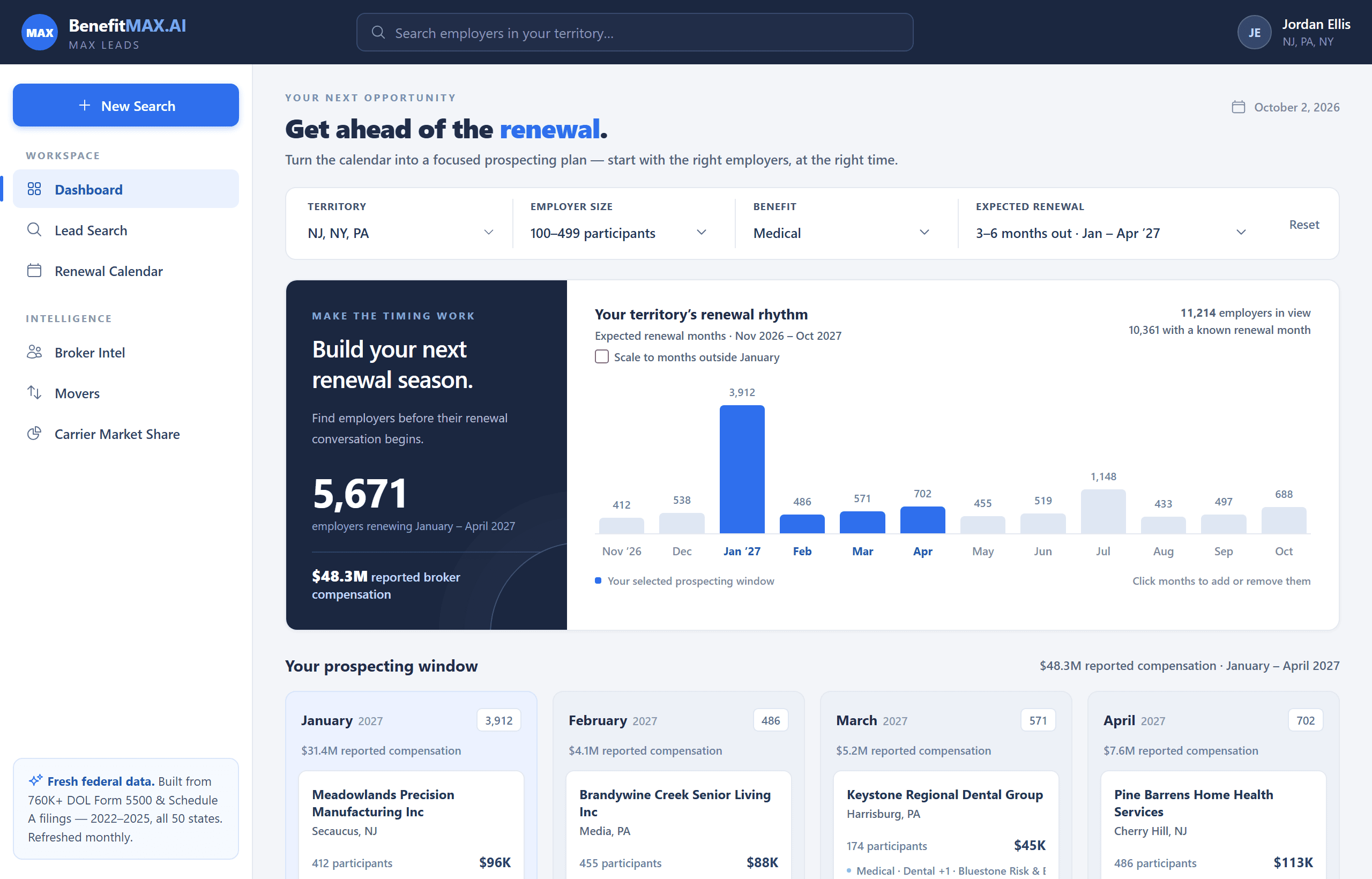Click the Broker Intel people icon
Image resolution: width=1372 pixels, height=879 pixels.
pos(34,352)
